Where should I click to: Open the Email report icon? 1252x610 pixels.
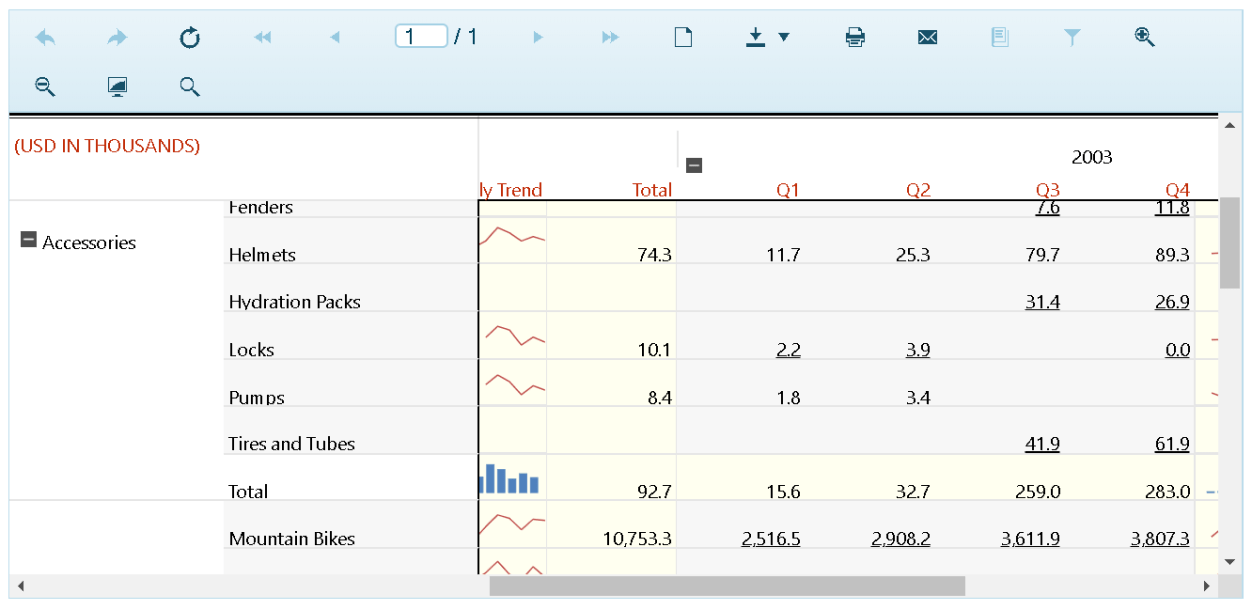pyautogui.click(x=927, y=36)
